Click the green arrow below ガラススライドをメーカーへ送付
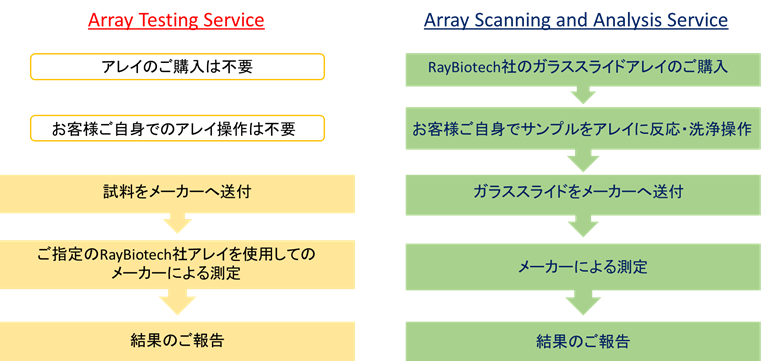The height and width of the screenshot is (361, 762). click(583, 226)
